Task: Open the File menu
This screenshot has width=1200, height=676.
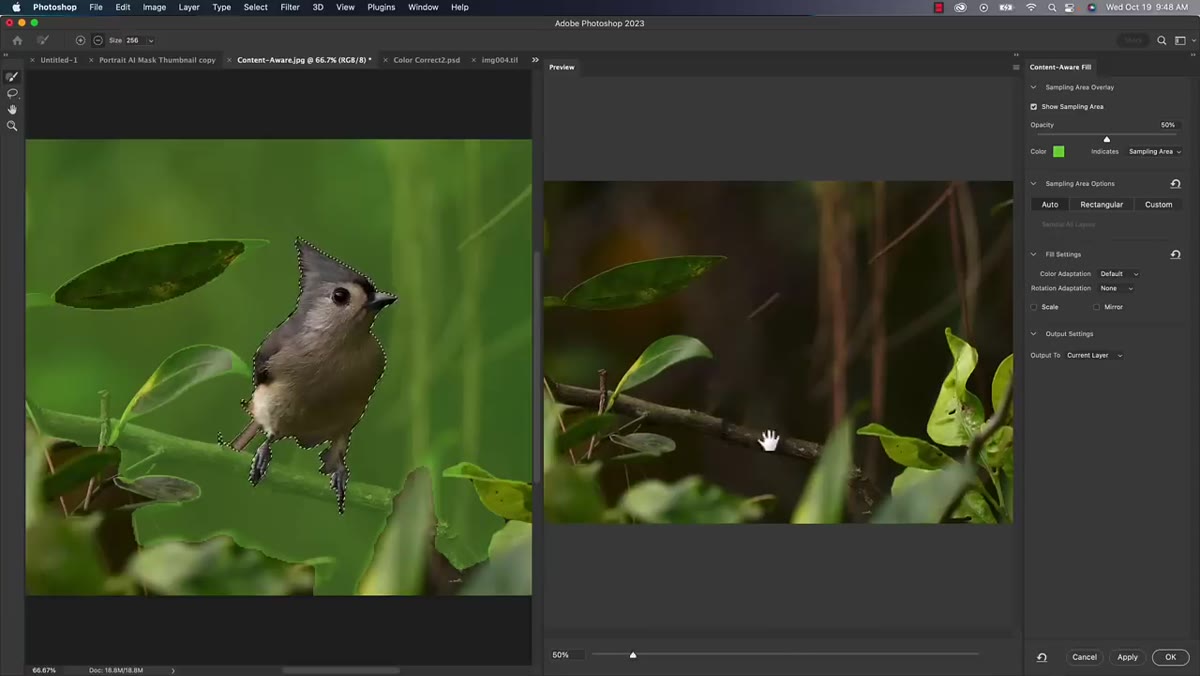Action: [96, 7]
